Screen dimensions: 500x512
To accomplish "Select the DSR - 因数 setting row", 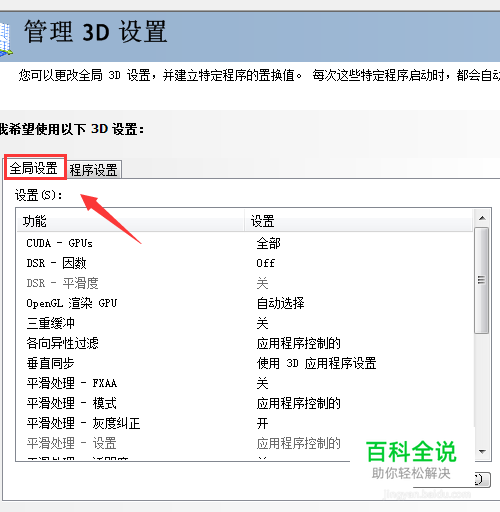I will pyautogui.click(x=245, y=263).
